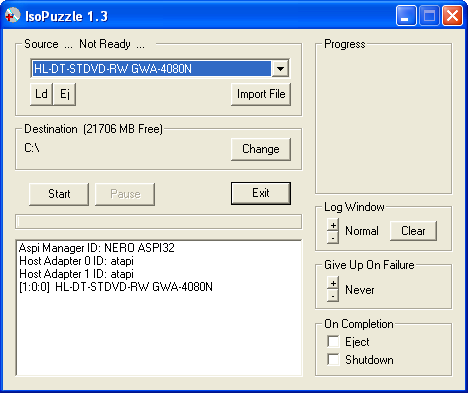
Task: Enable the Shutdown on completion checkbox
Action: pos(333,359)
